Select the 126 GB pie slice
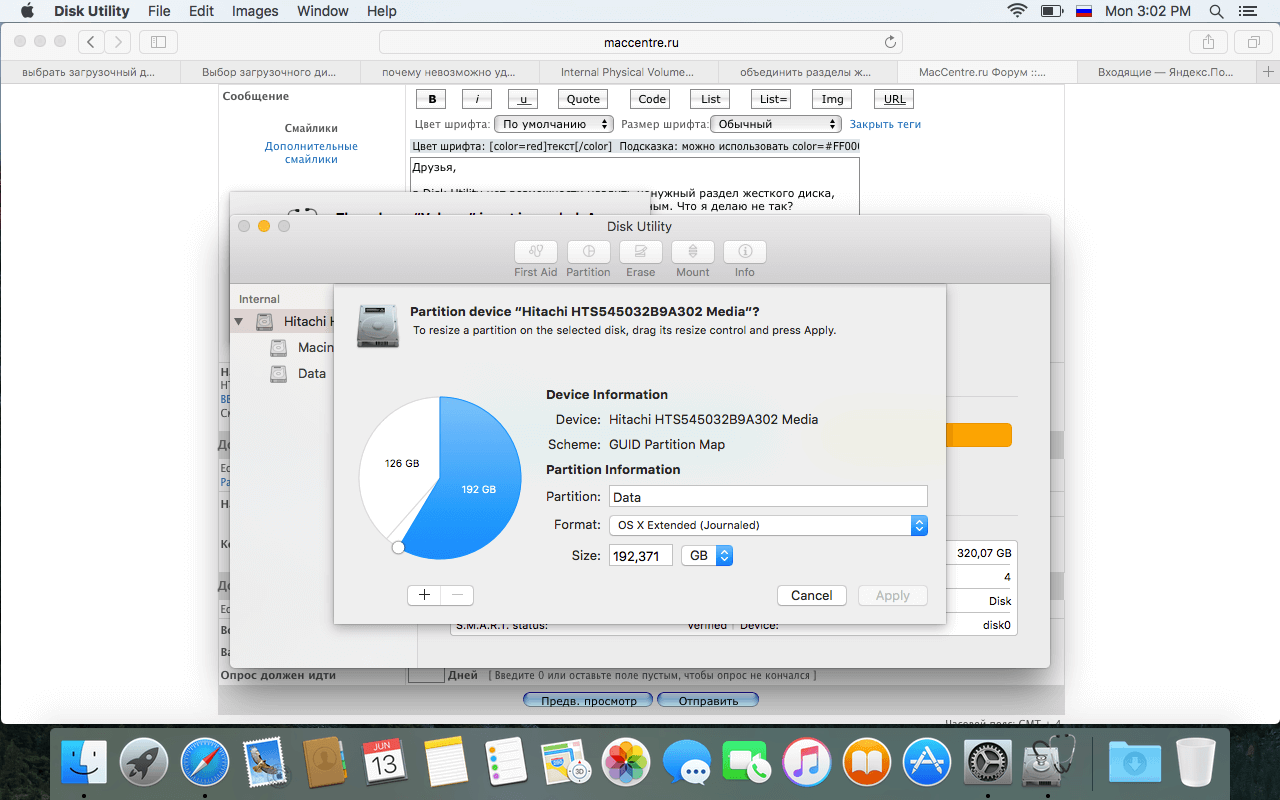Viewport: 1280px width, 800px height. (401, 463)
